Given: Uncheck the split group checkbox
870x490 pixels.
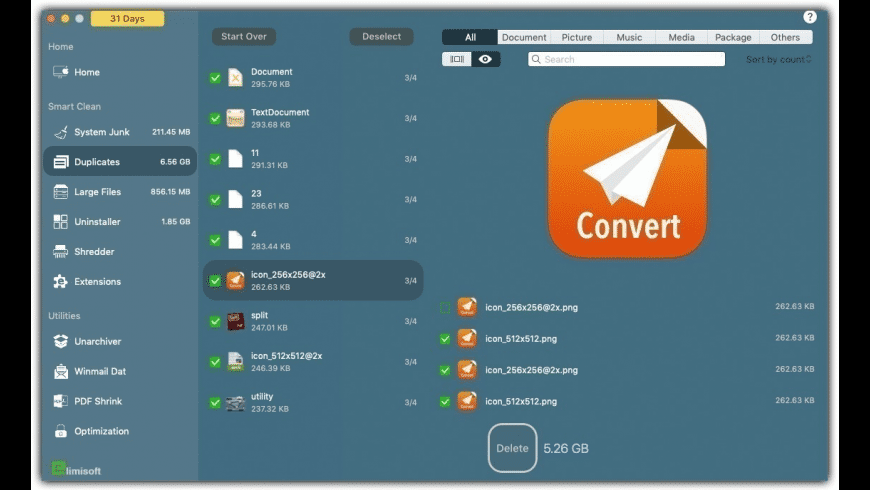Looking at the screenshot, I should point(215,321).
